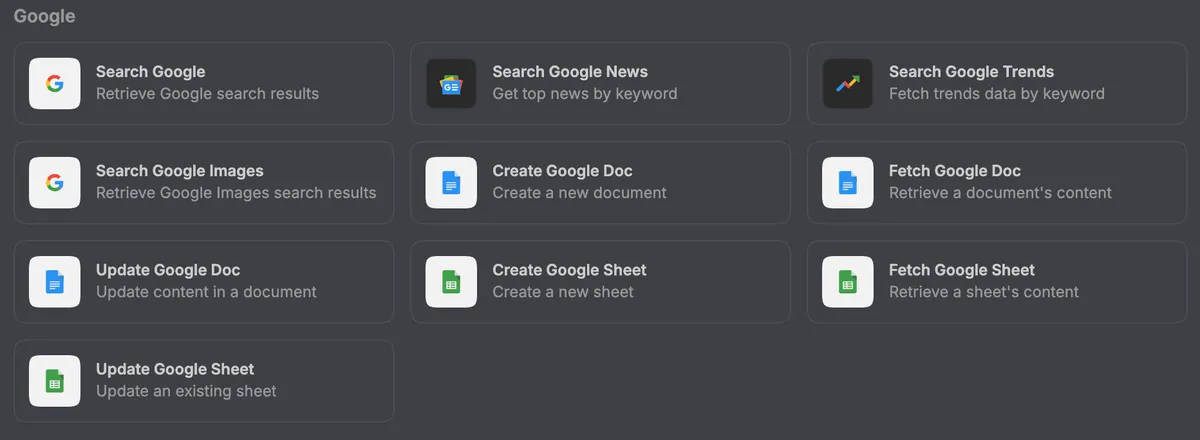Open 'Search Google News' action title

(x=570, y=72)
